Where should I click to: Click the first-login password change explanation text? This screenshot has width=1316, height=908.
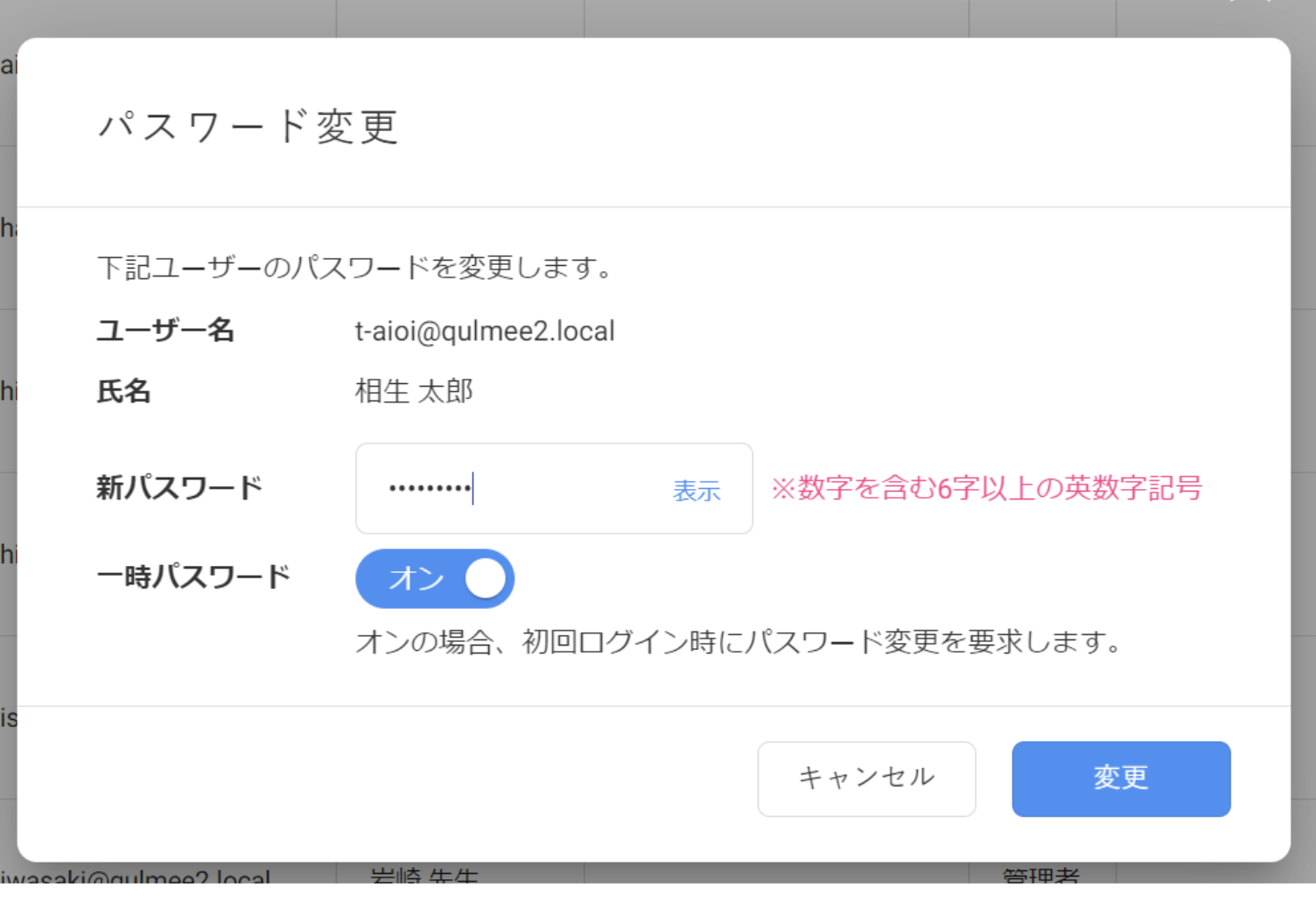tap(739, 642)
